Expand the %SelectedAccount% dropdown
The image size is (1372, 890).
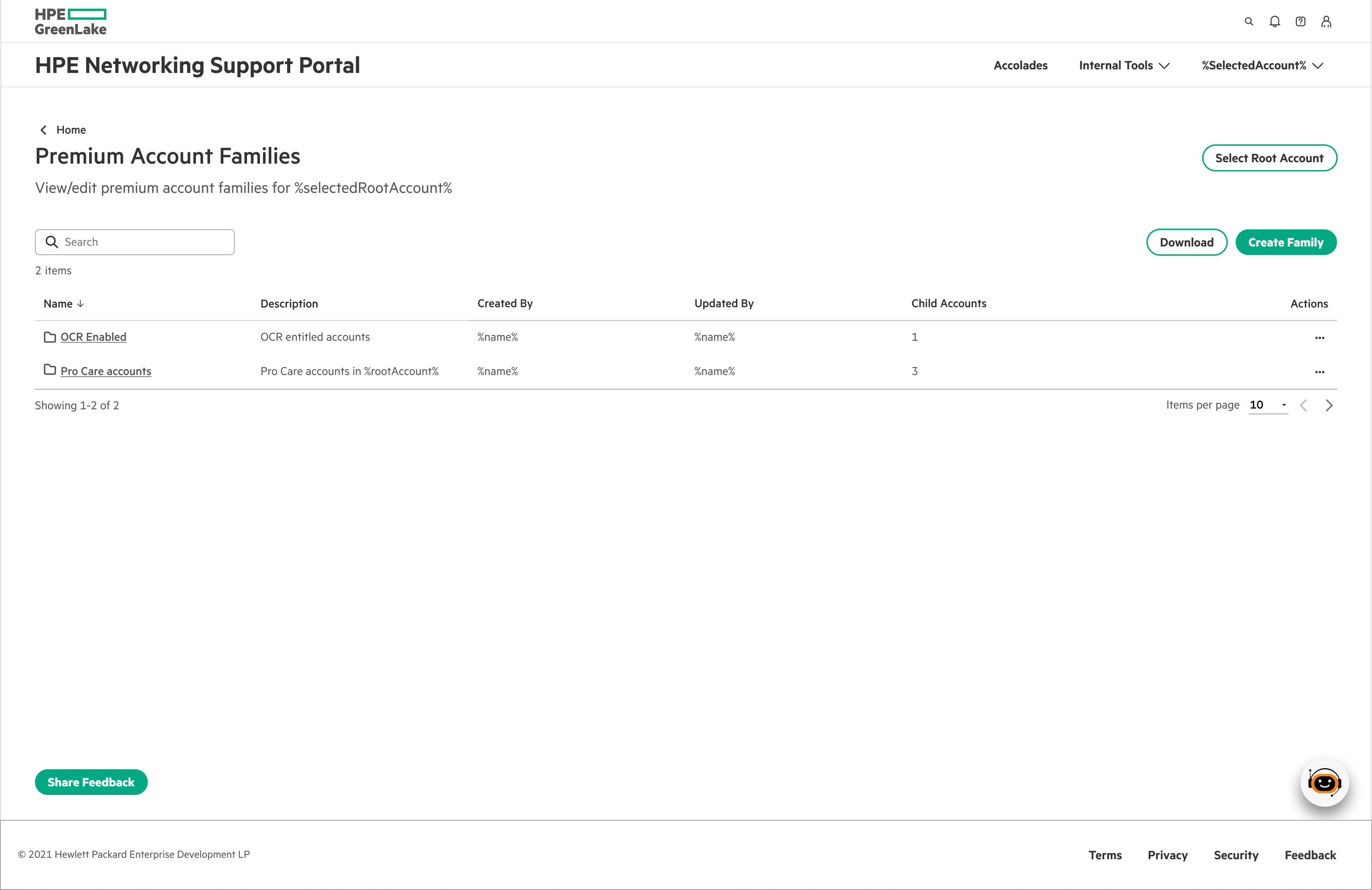tap(1261, 65)
